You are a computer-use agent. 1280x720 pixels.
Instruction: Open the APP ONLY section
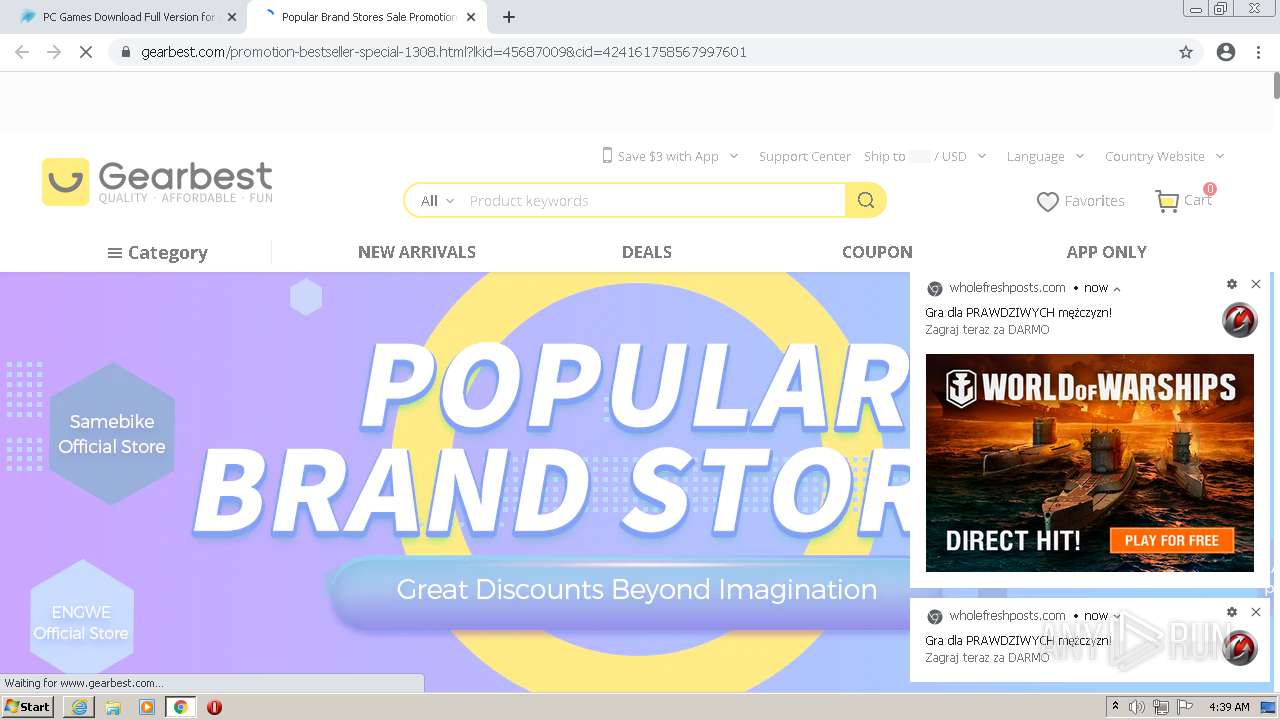coord(1107,252)
